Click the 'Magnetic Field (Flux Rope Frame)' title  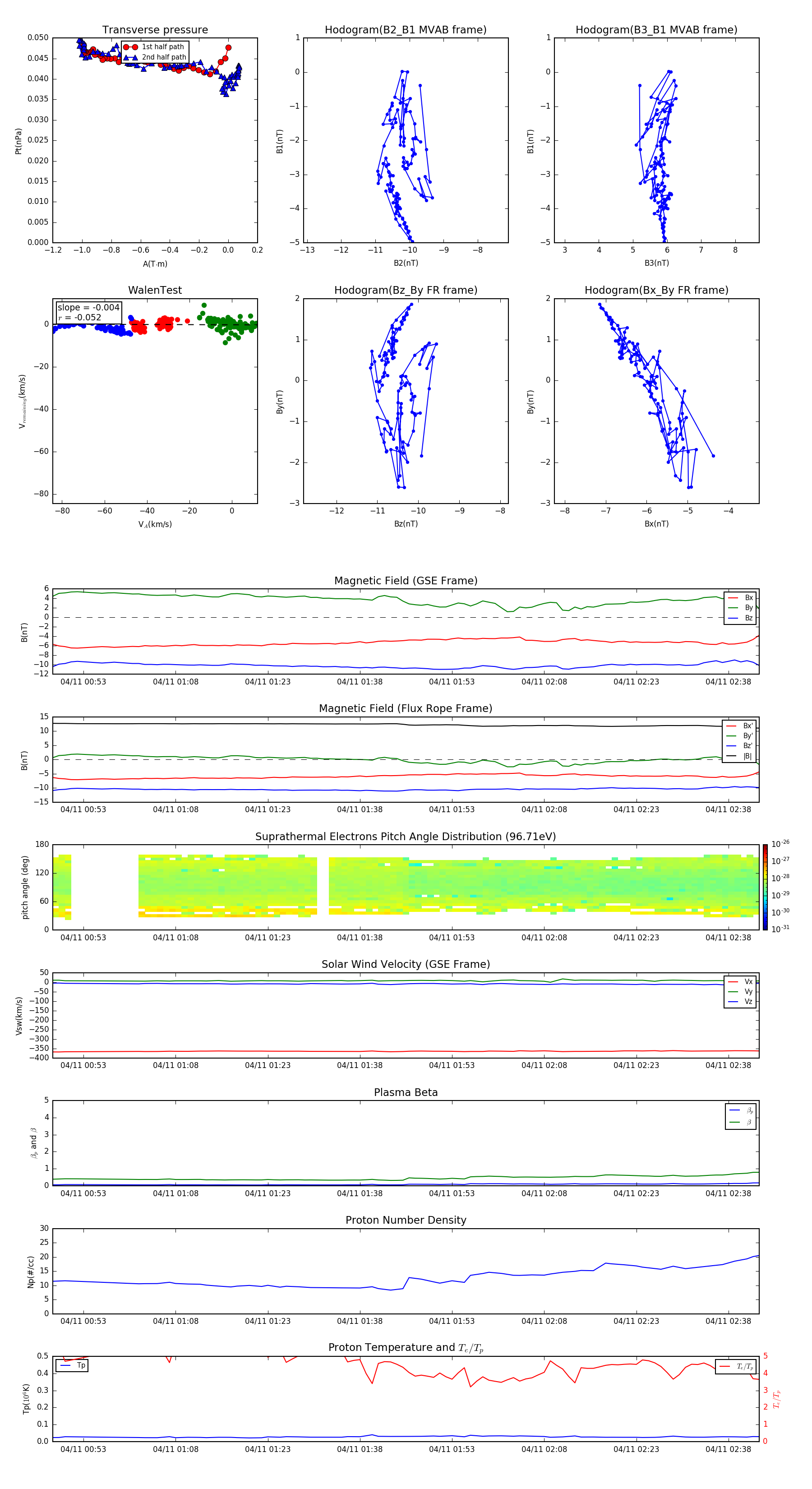(x=406, y=709)
